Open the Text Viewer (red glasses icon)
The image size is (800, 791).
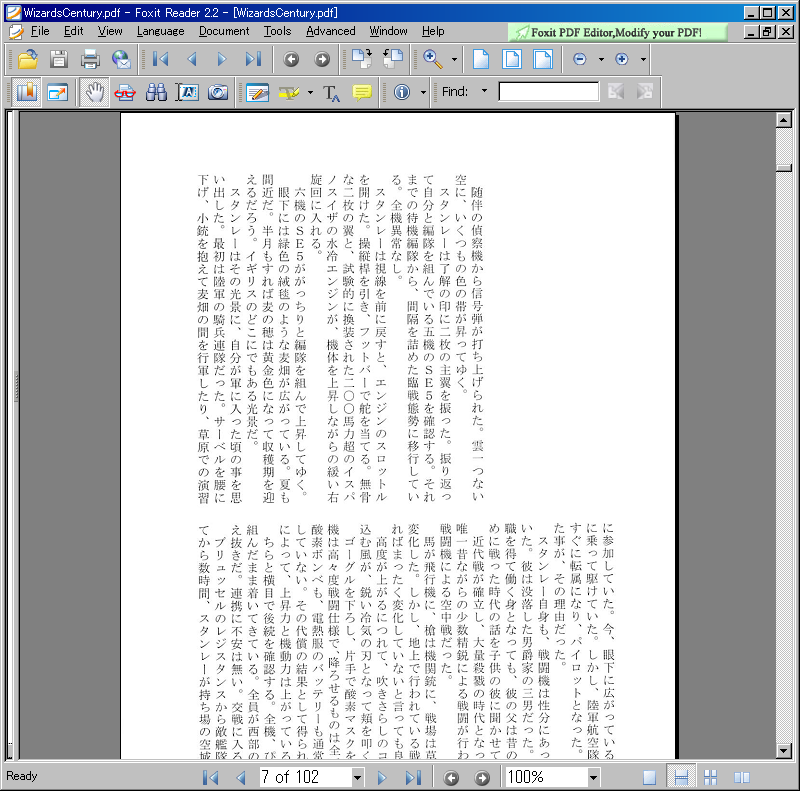coord(125,92)
